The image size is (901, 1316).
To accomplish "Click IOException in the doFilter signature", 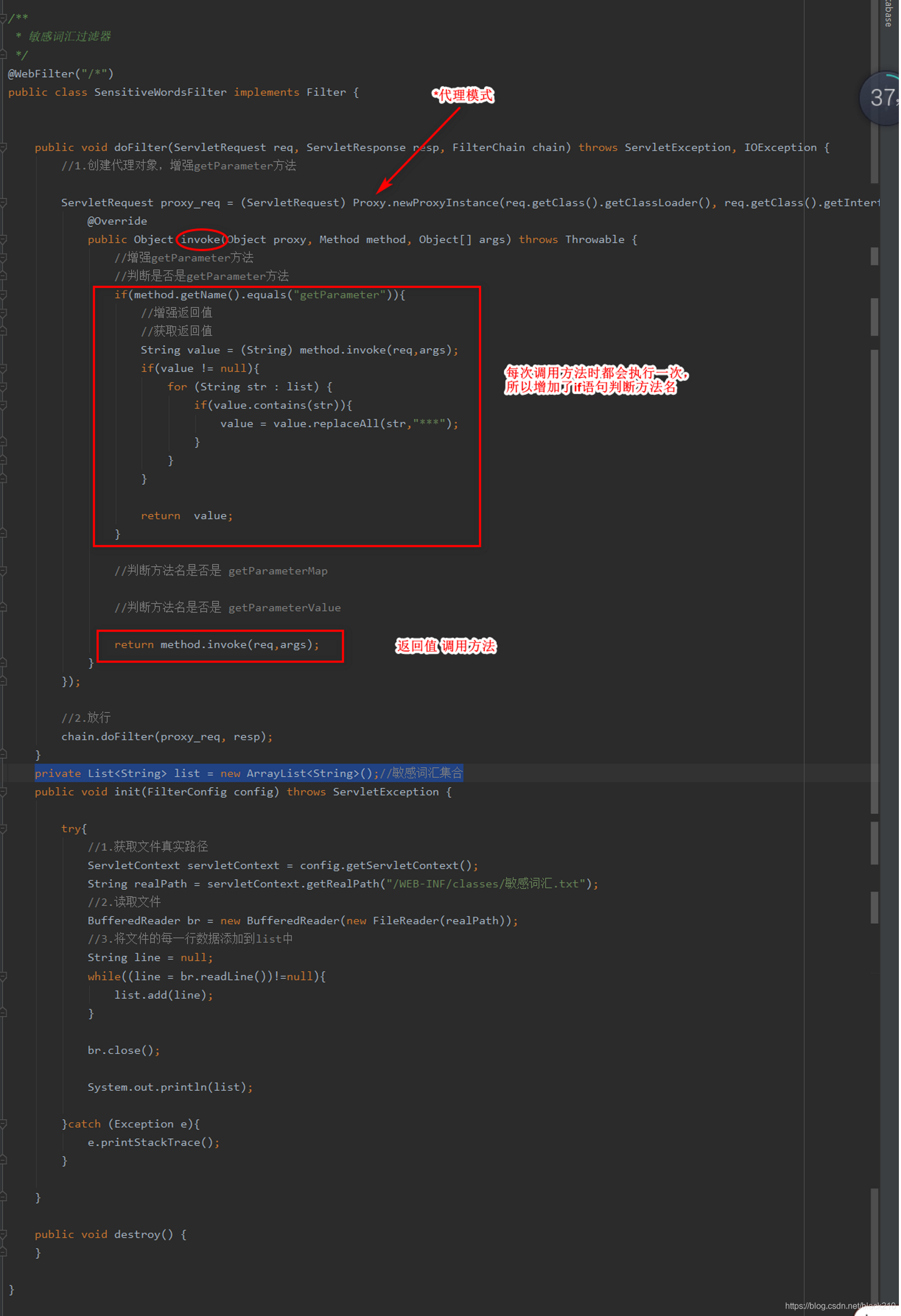I will pos(780,147).
